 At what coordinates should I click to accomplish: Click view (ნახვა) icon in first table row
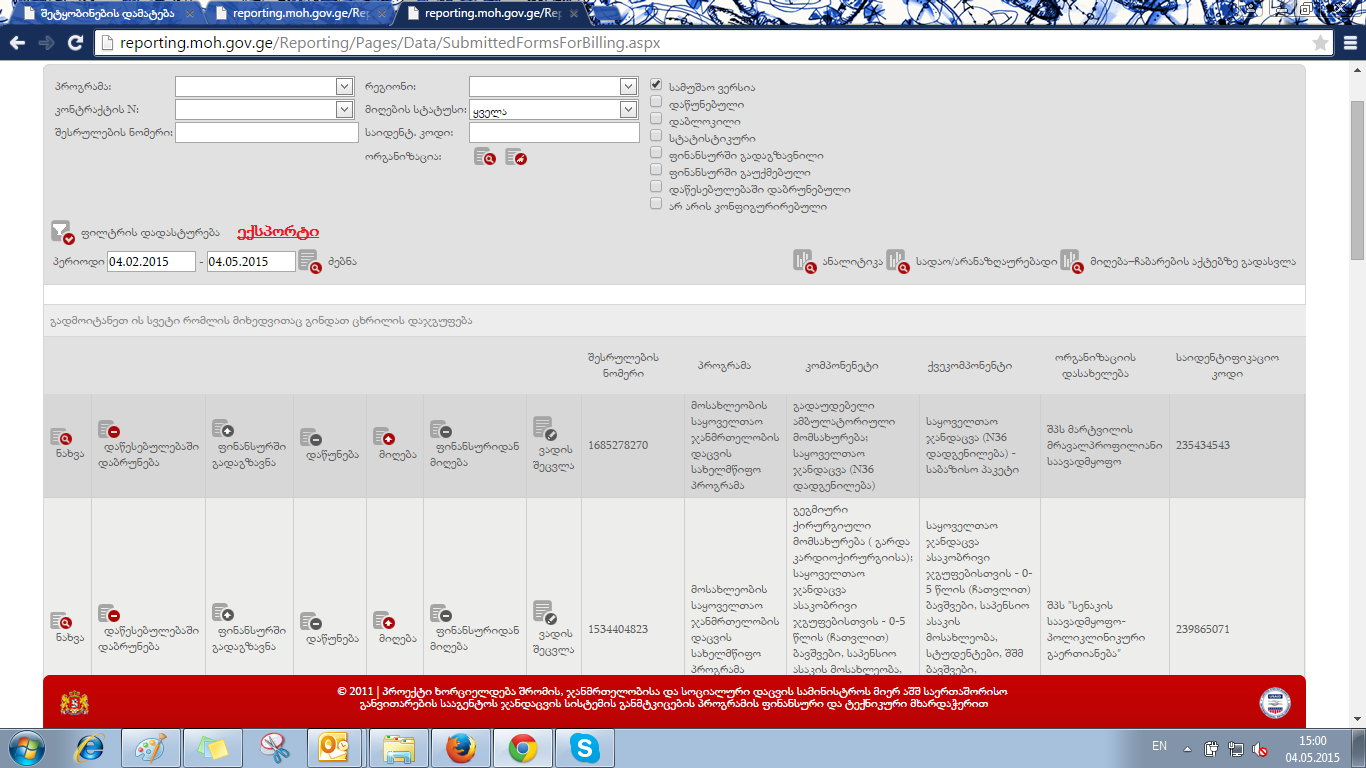point(60,437)
